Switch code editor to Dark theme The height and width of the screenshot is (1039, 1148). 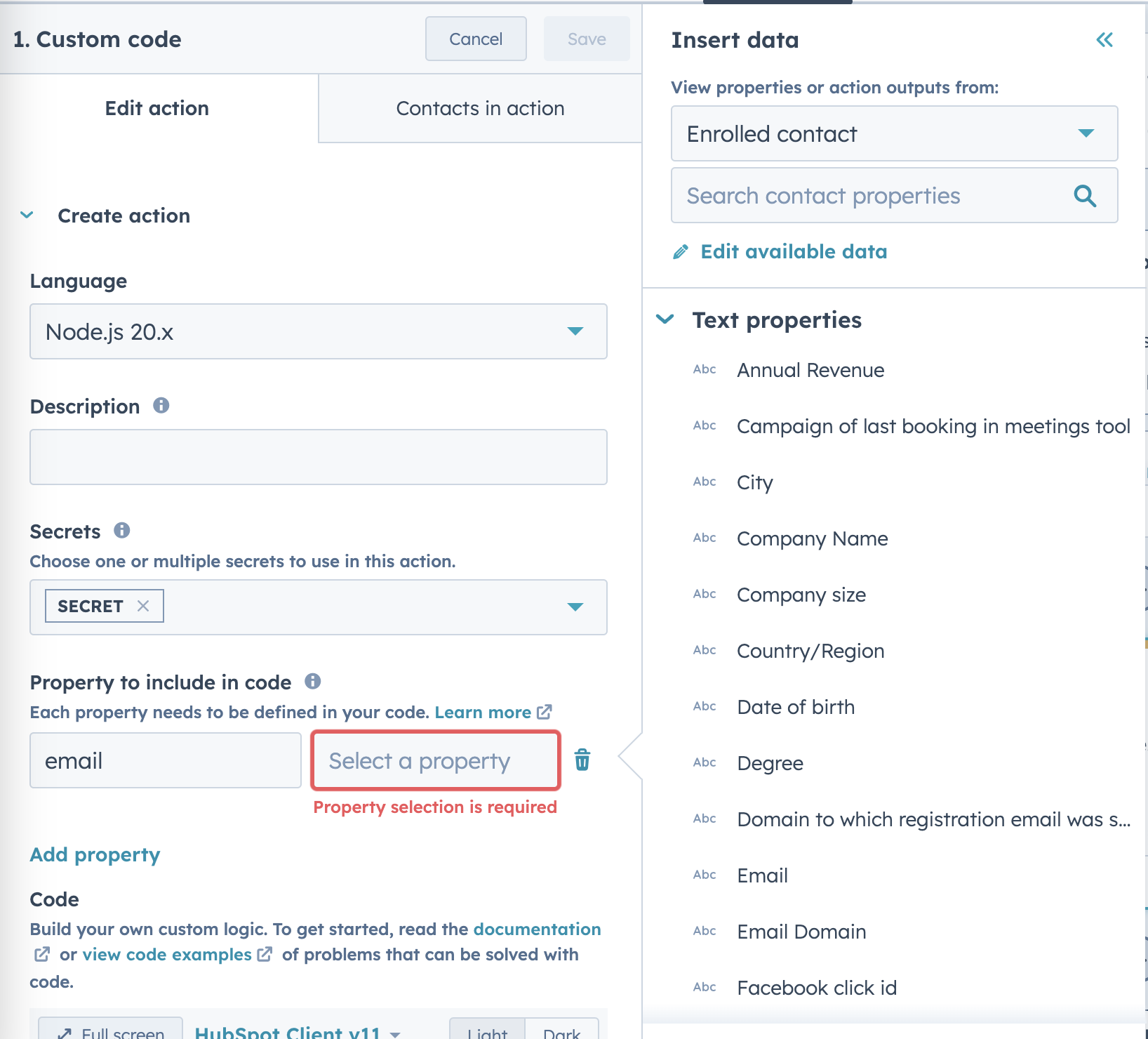[561, 1031]
